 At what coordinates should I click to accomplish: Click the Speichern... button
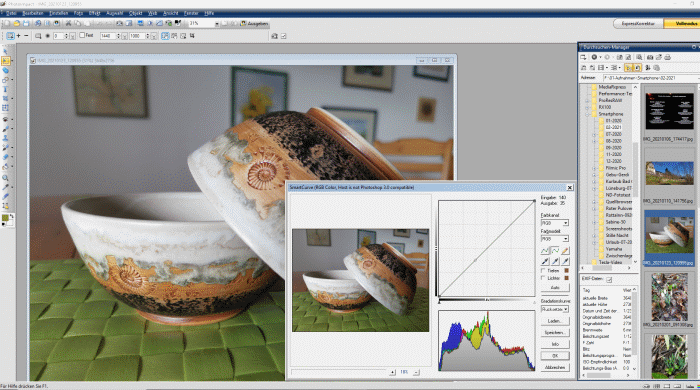click(x=555, y=332)
